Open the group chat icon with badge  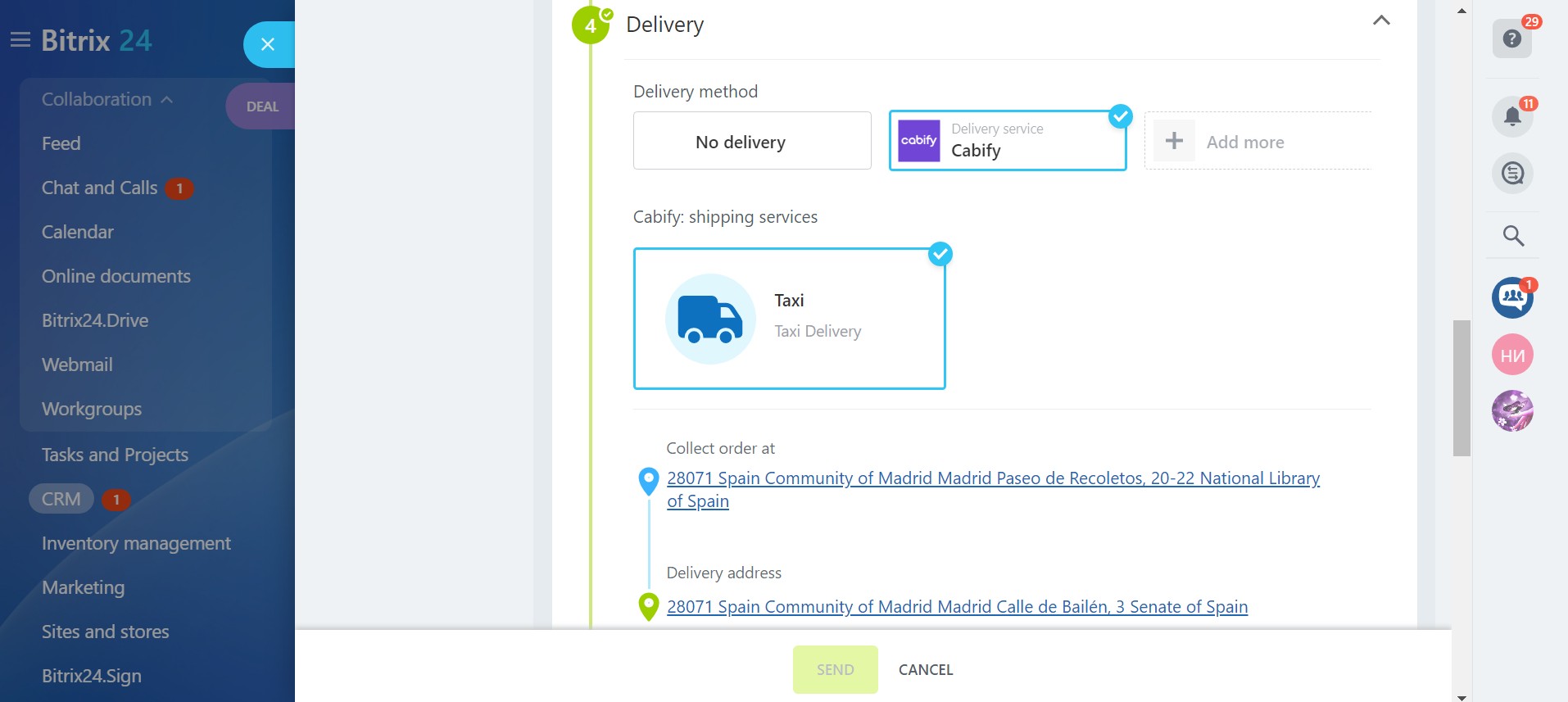[x=1512, y=297]
